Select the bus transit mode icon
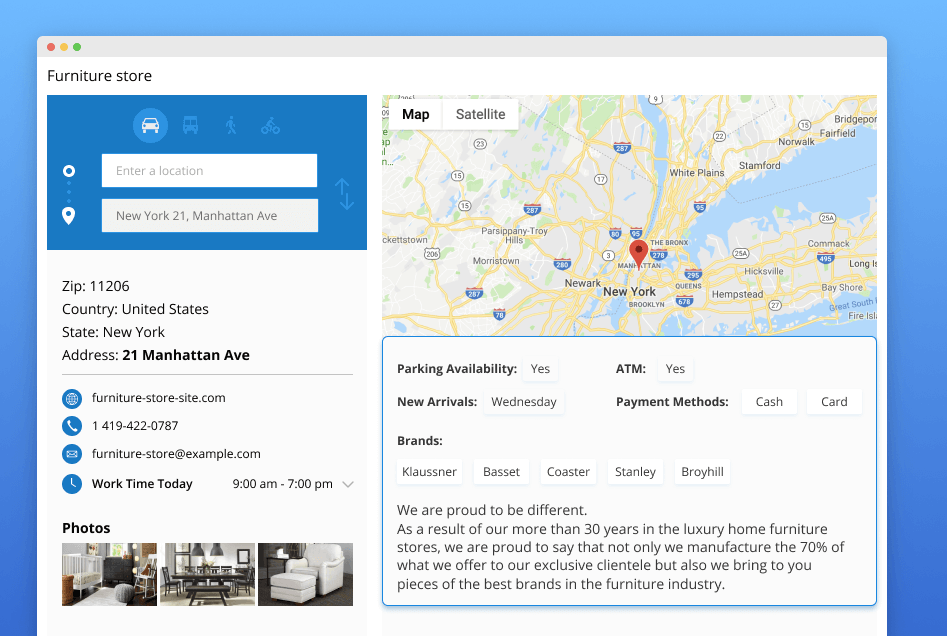The height and width of the screenshot is (636, 947). coord(190,126)
